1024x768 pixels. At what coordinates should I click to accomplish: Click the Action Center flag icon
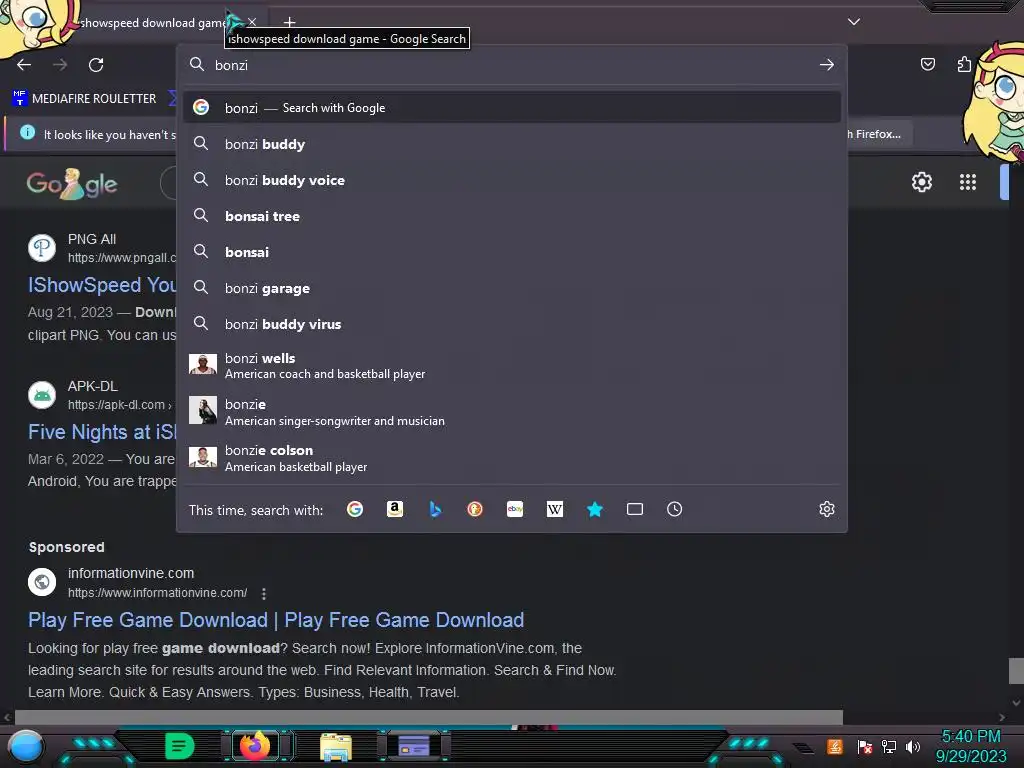pos(865,746)
